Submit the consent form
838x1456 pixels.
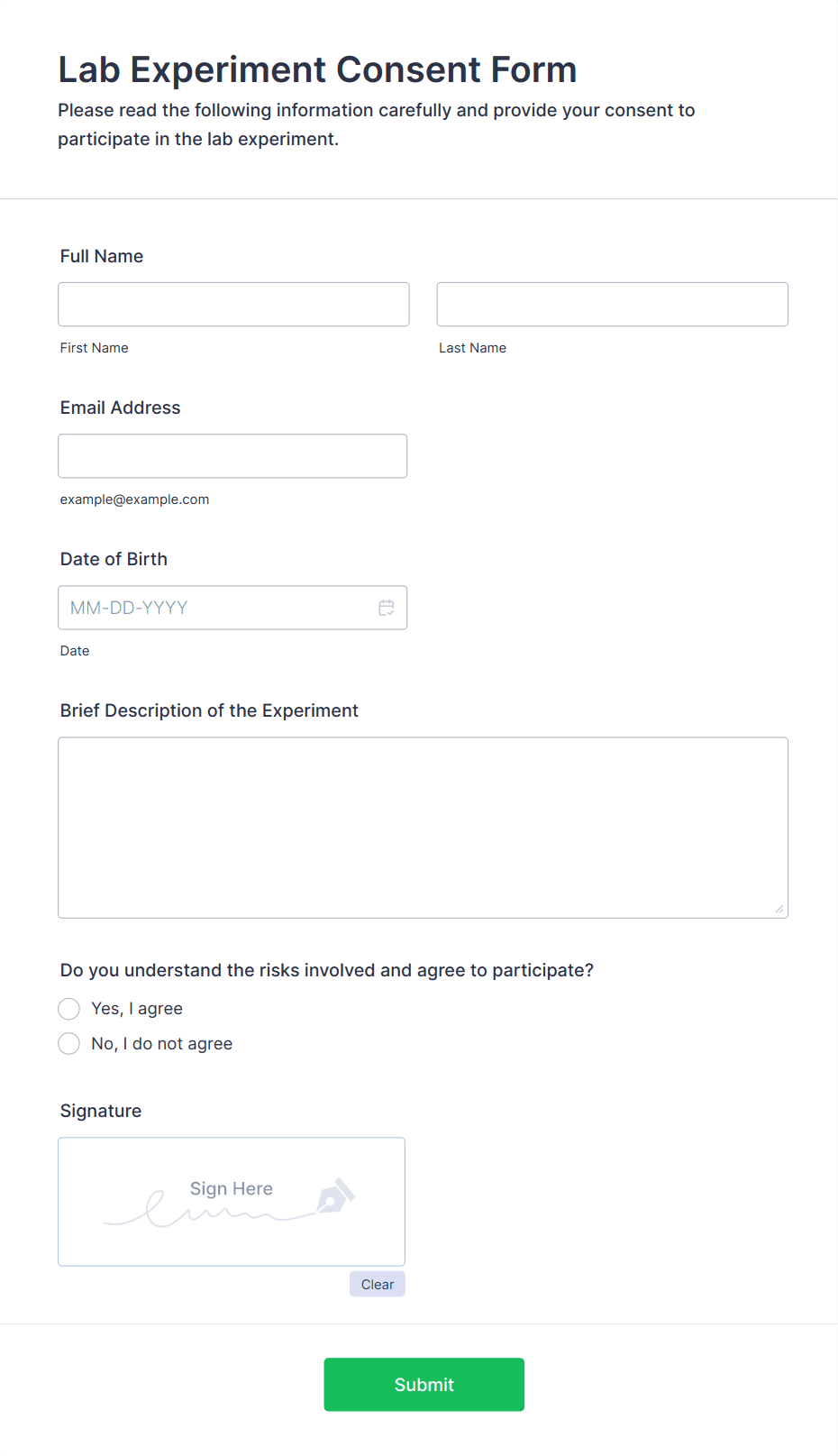[424, 1384]
